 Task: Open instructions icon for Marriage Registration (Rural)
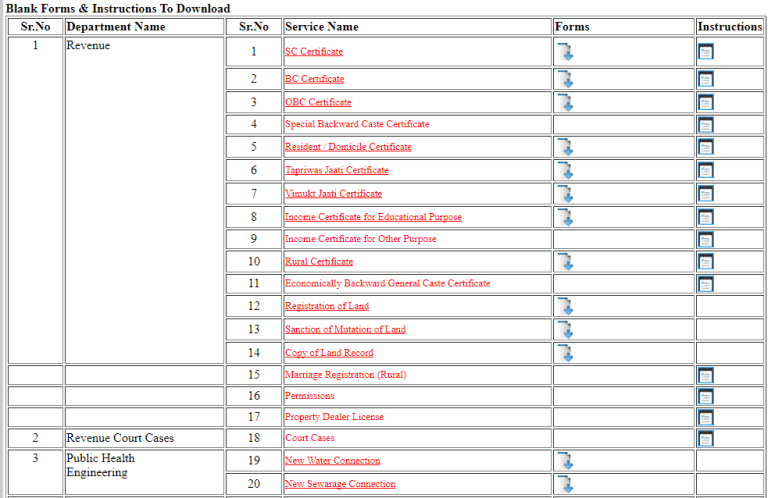pyautogui.click(x=706, y=376)
